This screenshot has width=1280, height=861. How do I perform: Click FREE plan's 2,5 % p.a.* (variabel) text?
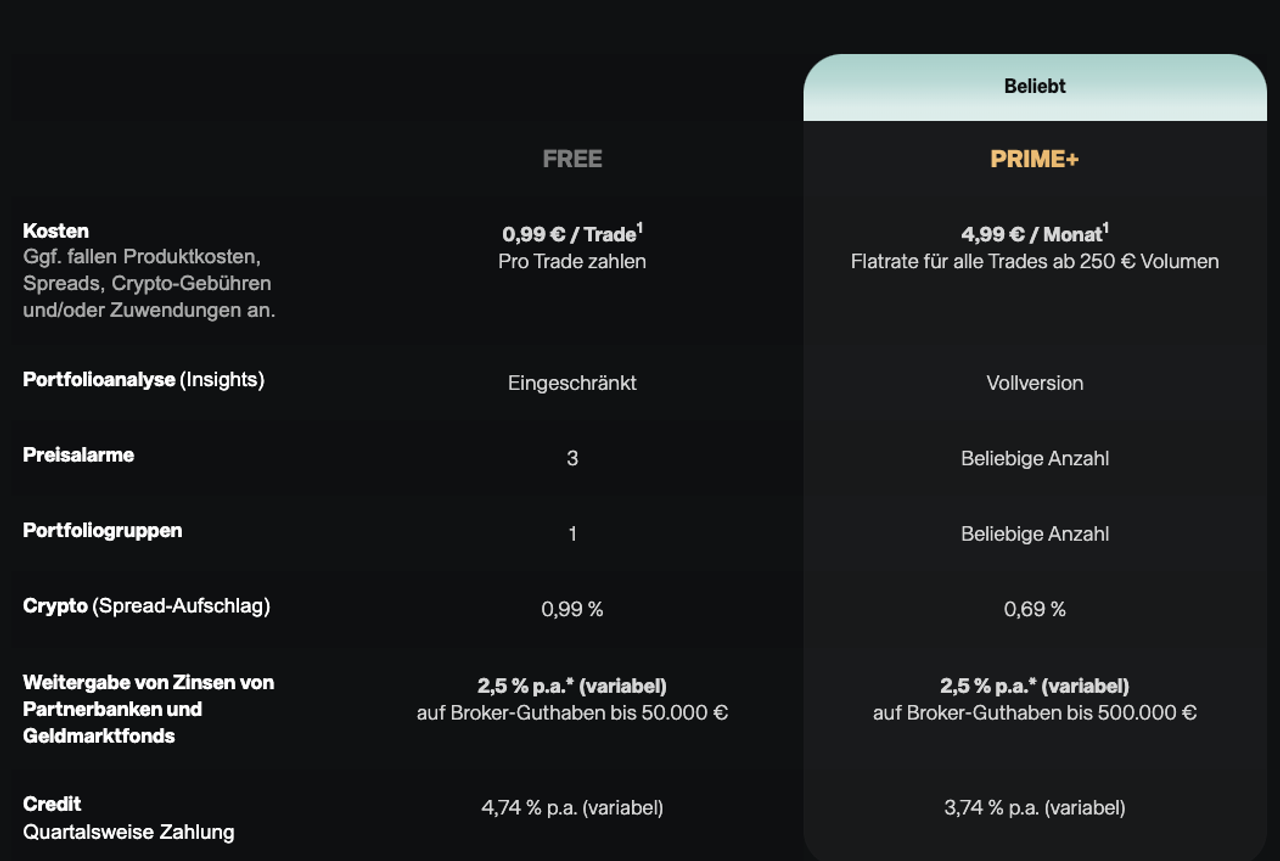point(572,686)
